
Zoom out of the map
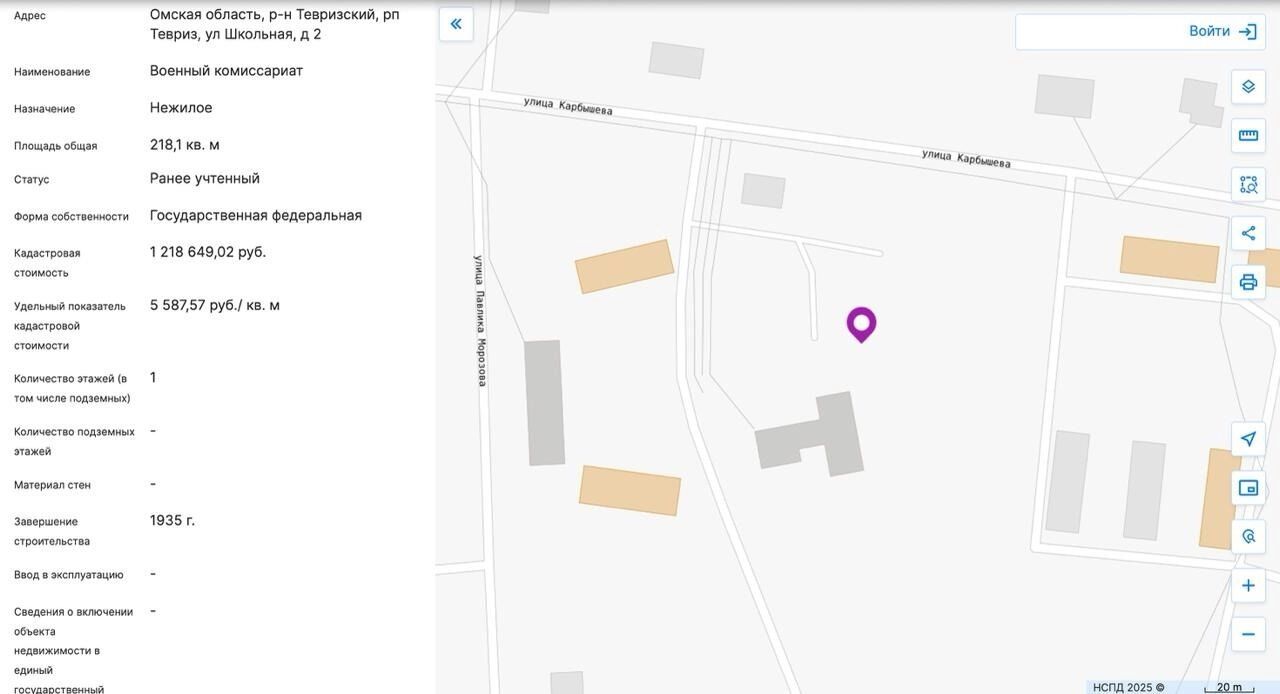(x=1248, y=634)
